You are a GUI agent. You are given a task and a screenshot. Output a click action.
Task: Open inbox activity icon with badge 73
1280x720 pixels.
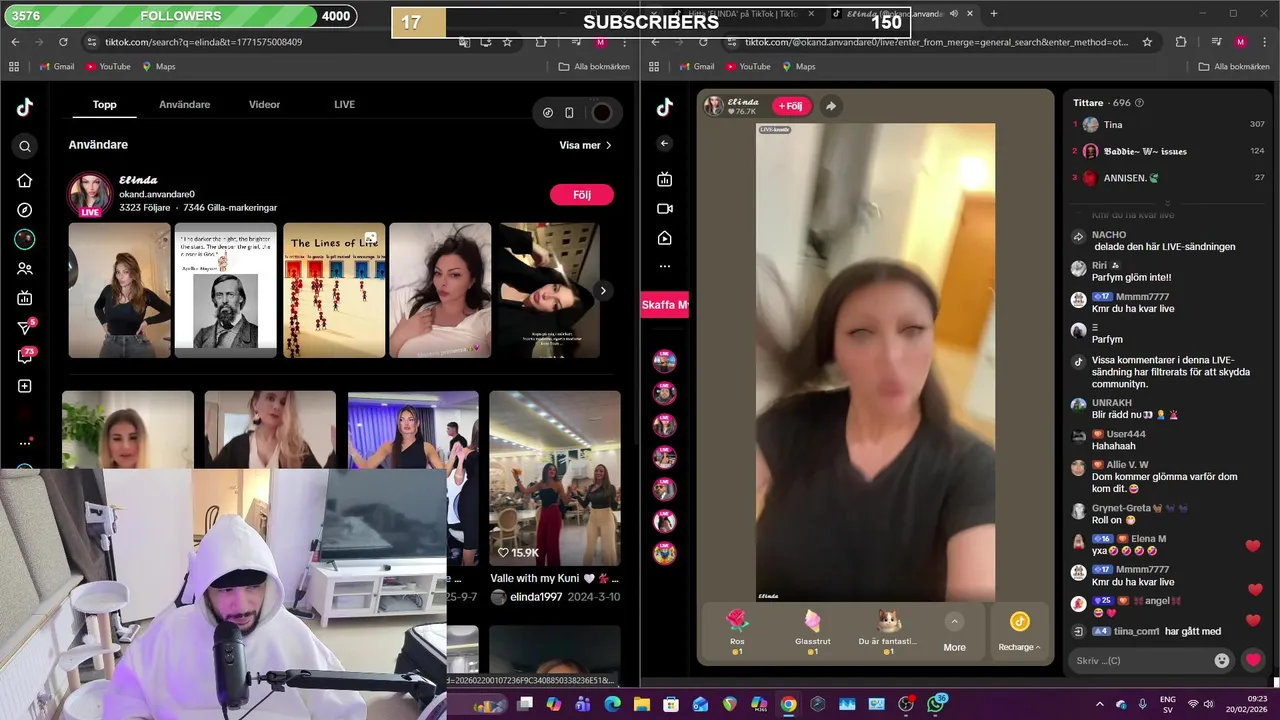click(x=25, y=356)
